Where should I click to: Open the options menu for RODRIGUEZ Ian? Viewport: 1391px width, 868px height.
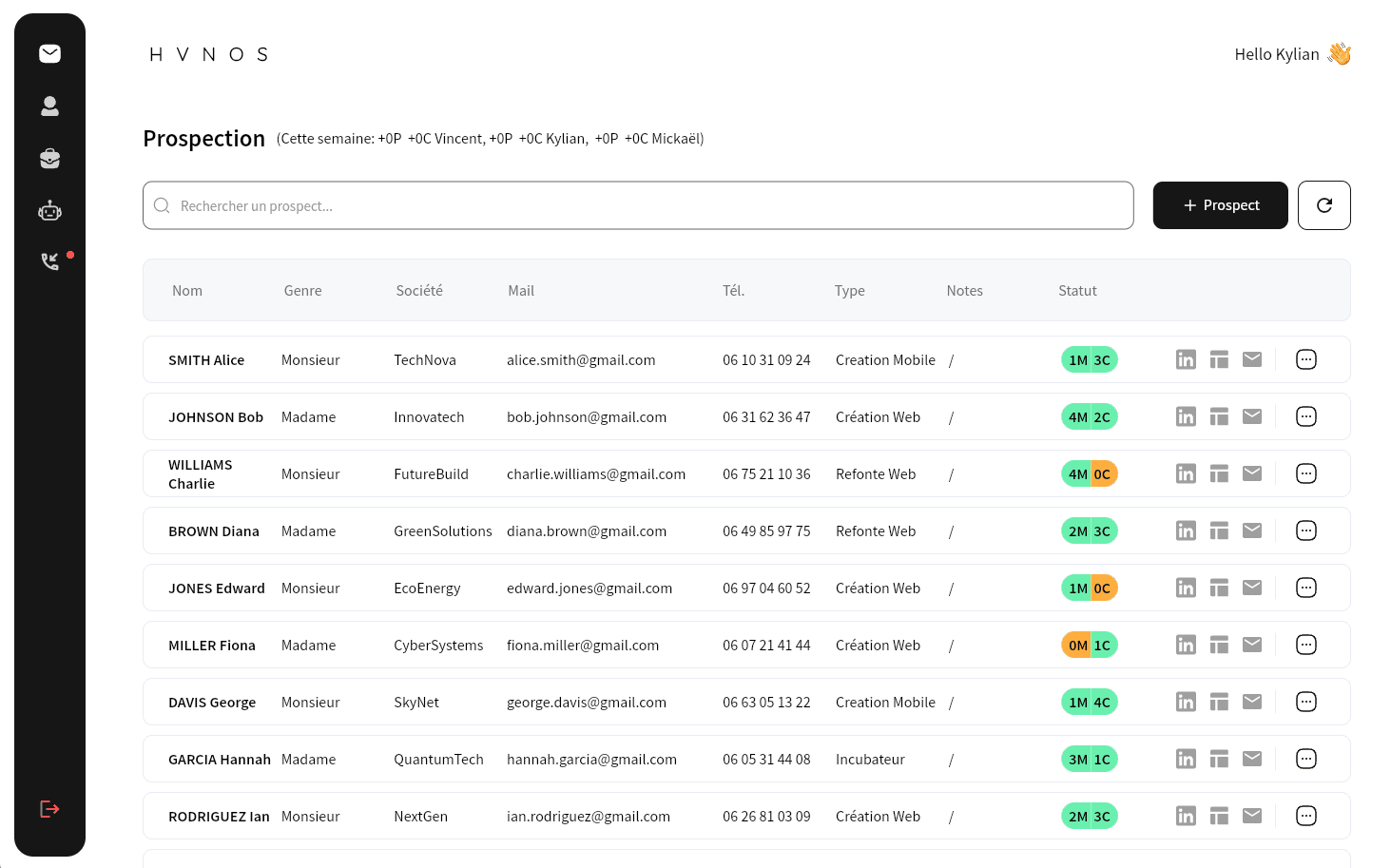click(x=1305, y=816)
